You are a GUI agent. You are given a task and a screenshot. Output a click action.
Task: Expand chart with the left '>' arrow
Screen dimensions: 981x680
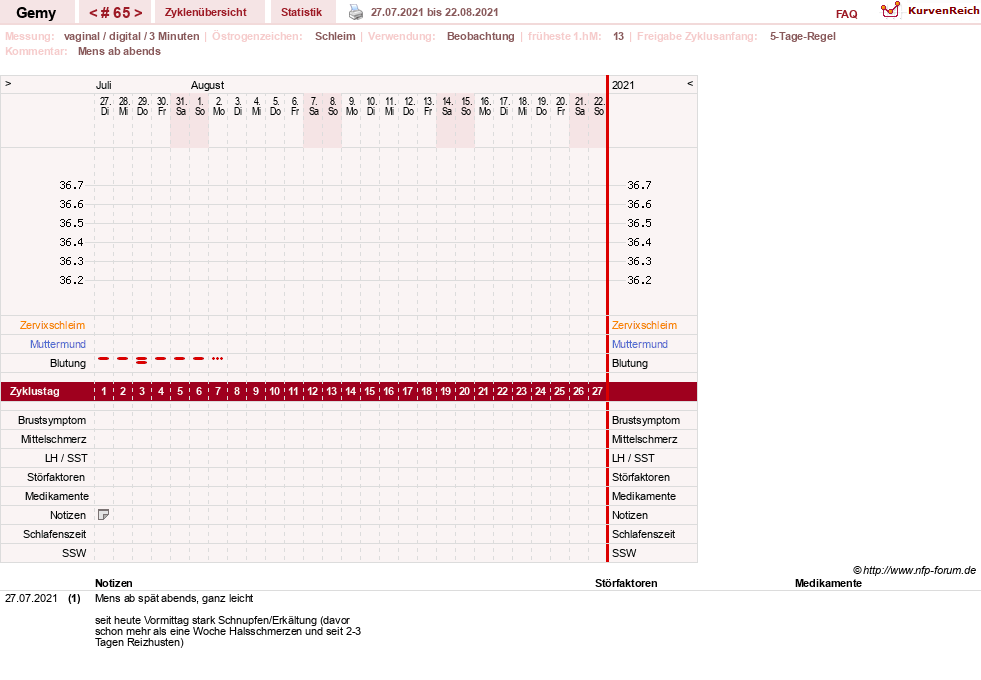coord(8,84)
